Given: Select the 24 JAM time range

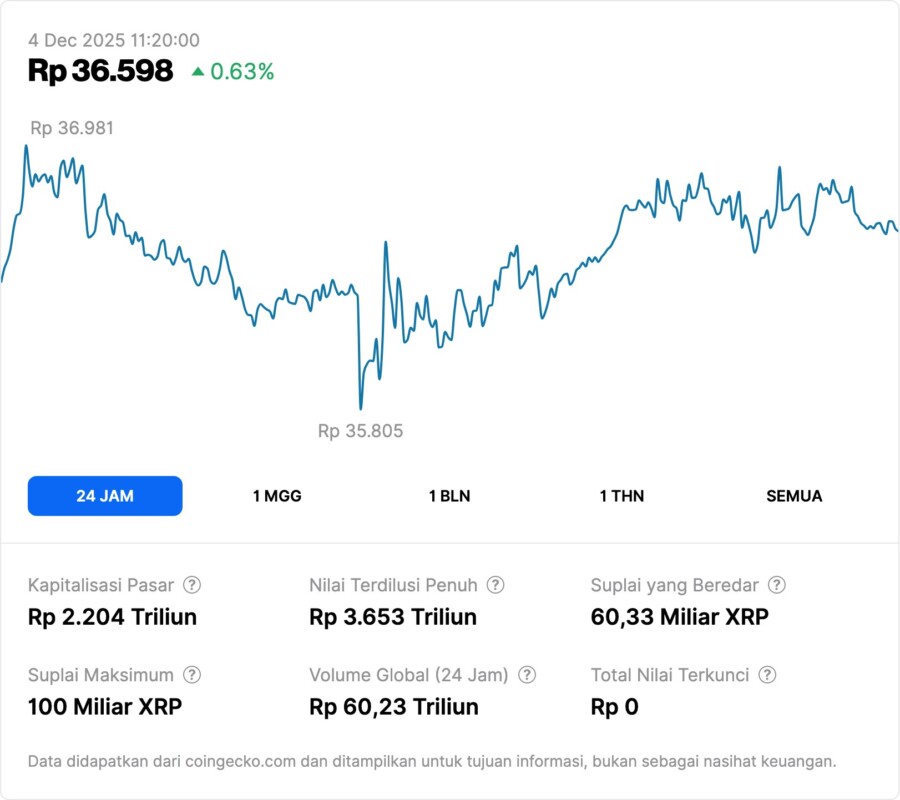Looking at the screenshot, I should click(x=105, y=496).
